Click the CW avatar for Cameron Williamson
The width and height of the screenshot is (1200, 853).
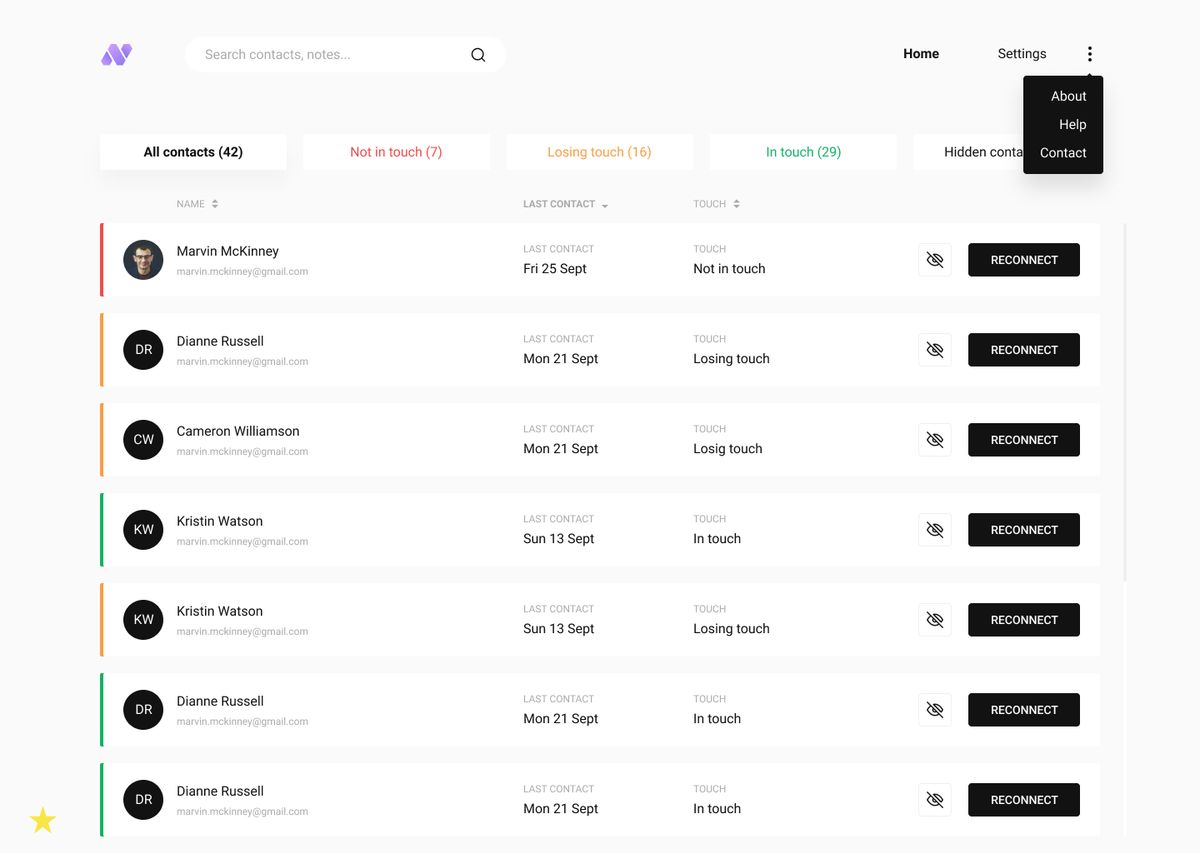(x=143, y=439)
